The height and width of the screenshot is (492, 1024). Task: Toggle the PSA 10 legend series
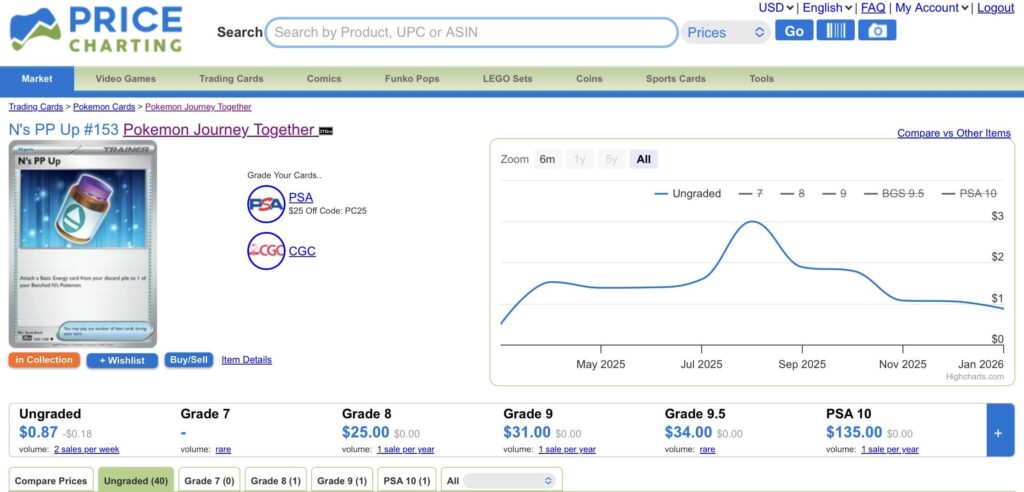tap(968, 193)
